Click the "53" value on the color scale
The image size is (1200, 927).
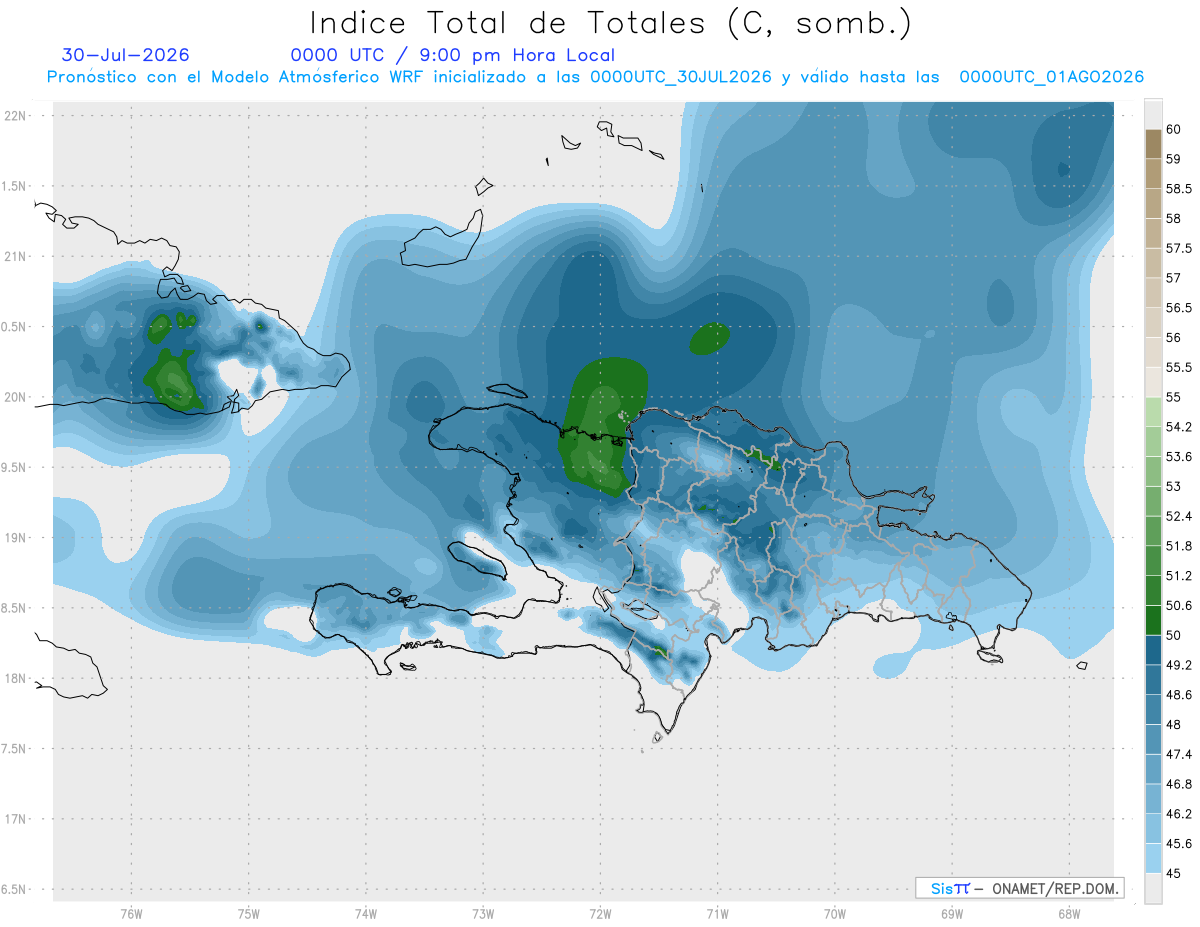pos(1174,487)
